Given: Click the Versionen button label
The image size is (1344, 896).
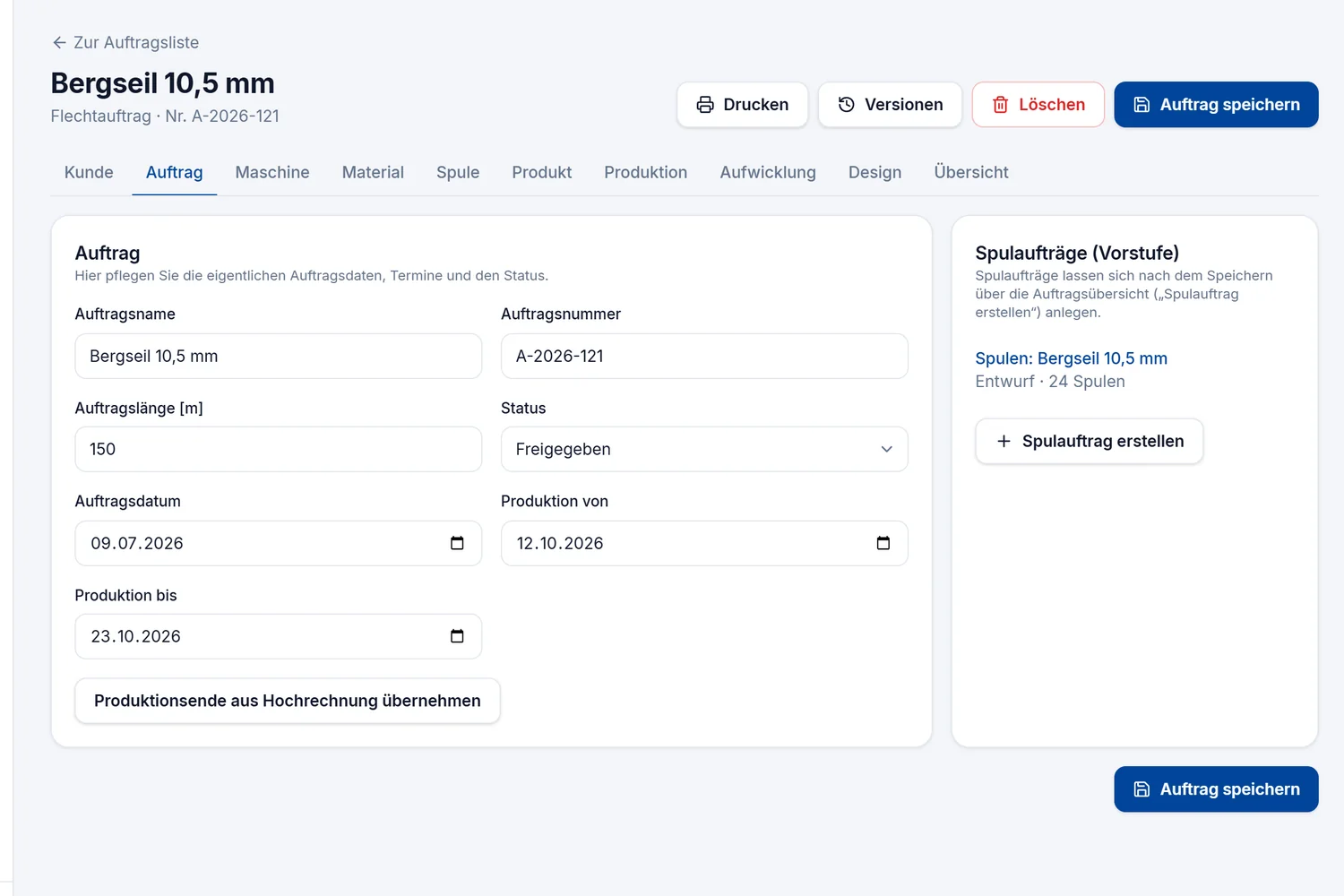Looking at the screenshot, I should [904, 105].
